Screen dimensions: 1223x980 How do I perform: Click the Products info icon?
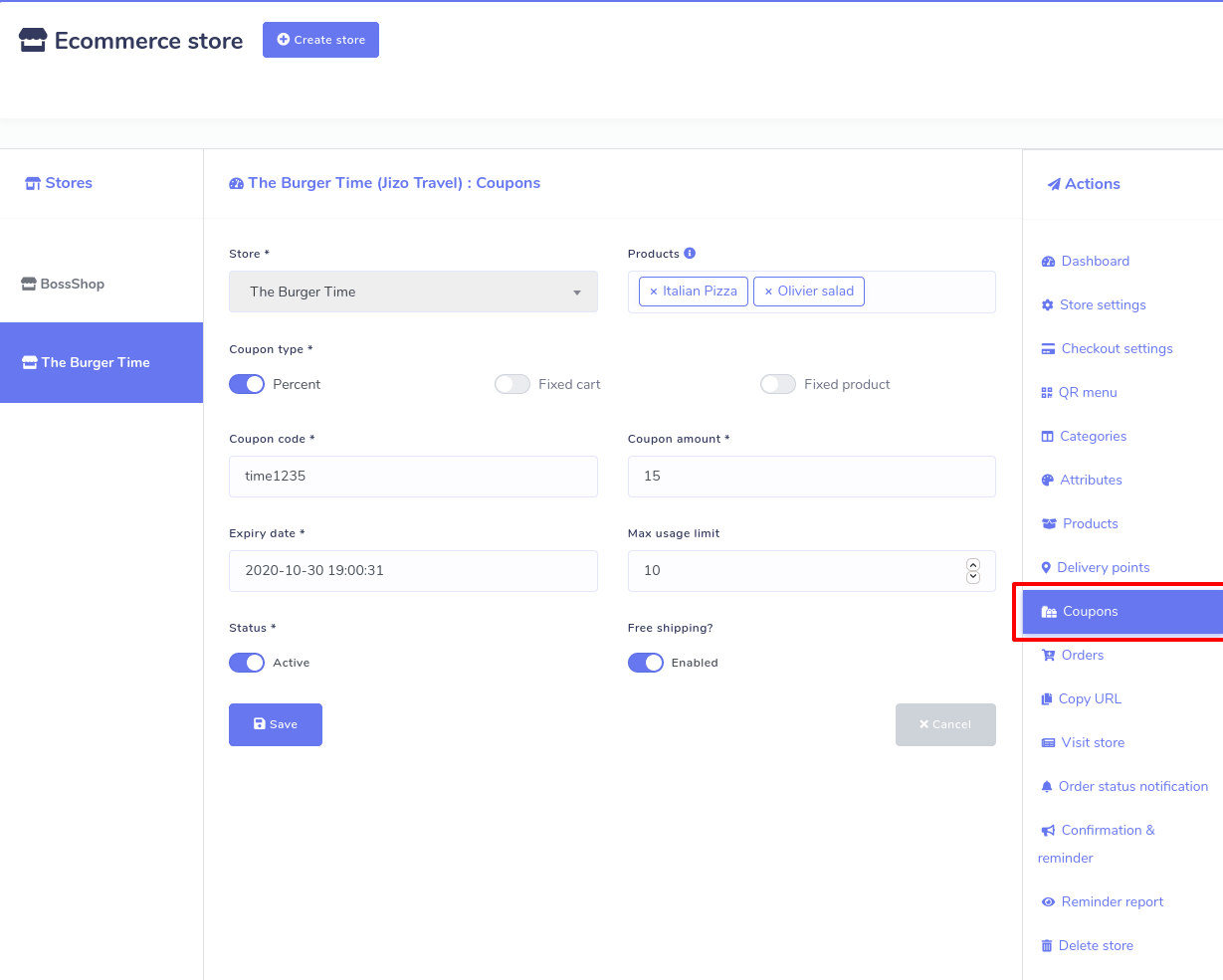point(690,254)
